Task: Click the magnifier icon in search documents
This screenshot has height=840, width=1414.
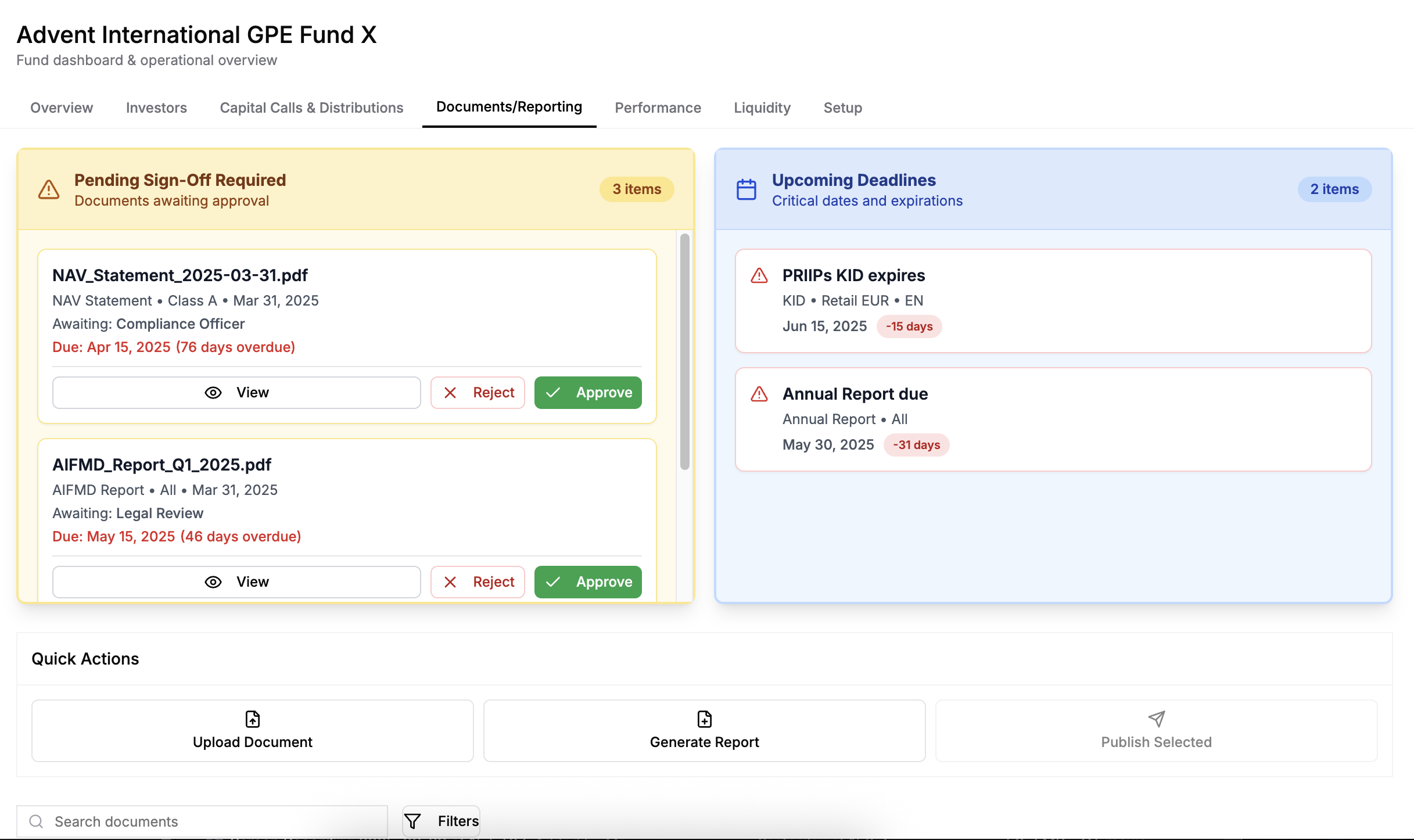Action: [36, 821]
